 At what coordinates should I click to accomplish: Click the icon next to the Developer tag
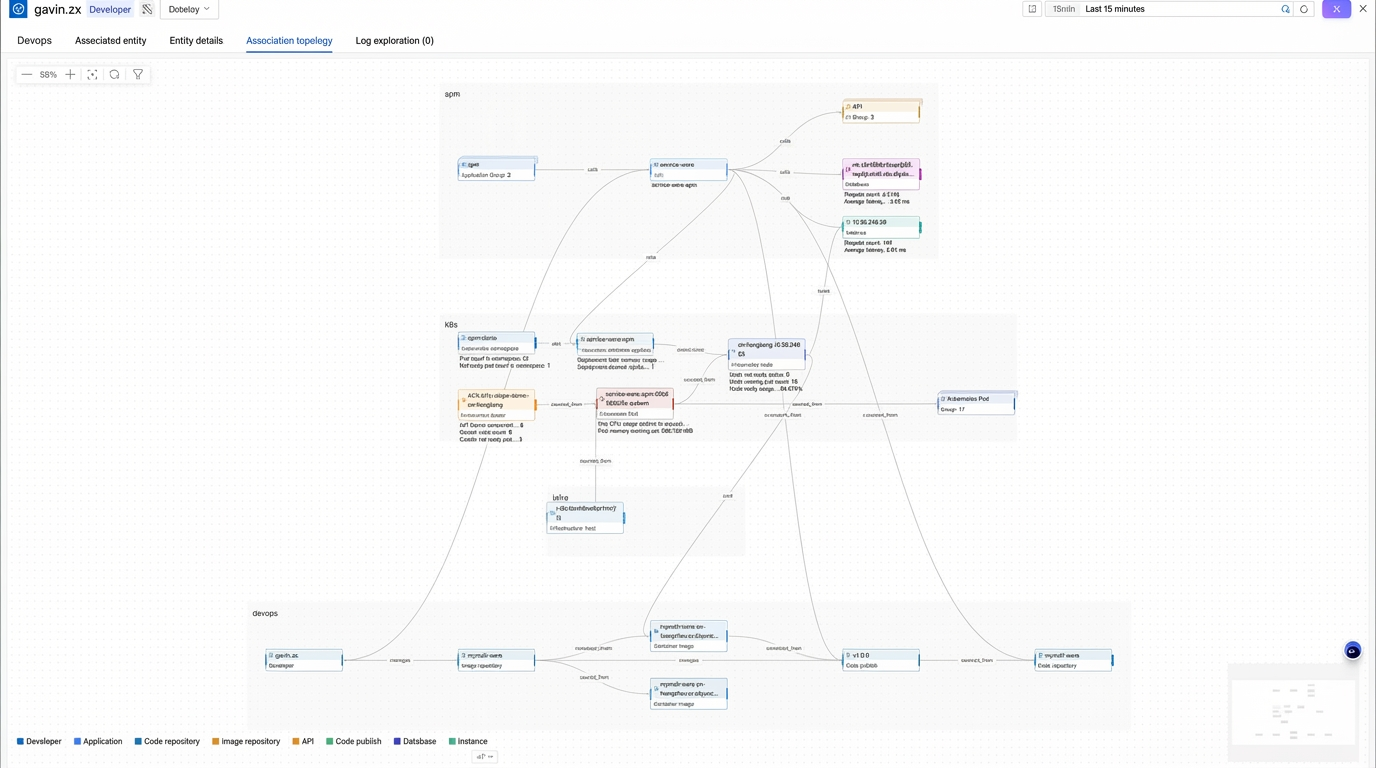[x=147, y=9]
